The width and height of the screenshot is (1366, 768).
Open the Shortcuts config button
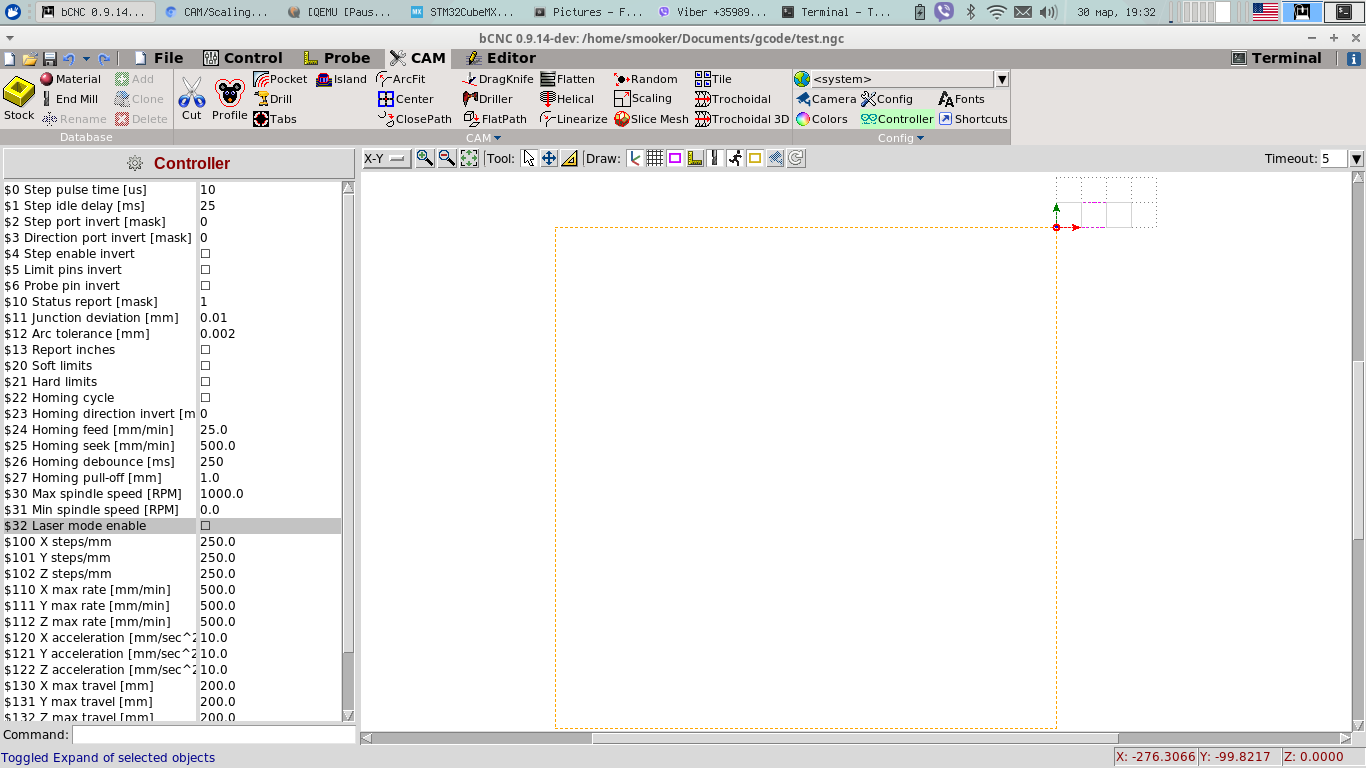(972, 119)
